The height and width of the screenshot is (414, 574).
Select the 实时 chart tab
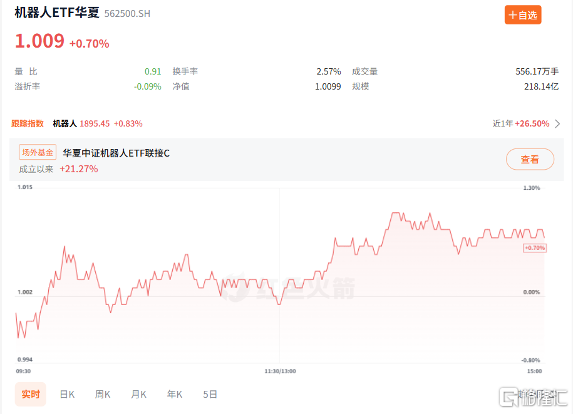(x=30, y=394)
